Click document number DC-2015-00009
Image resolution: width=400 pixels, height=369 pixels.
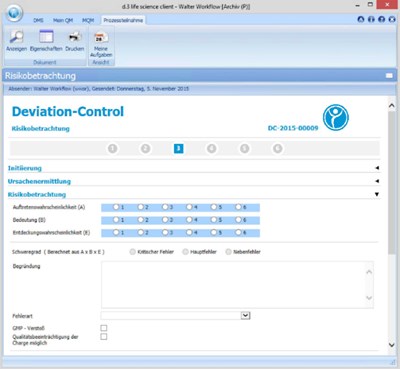293,128
